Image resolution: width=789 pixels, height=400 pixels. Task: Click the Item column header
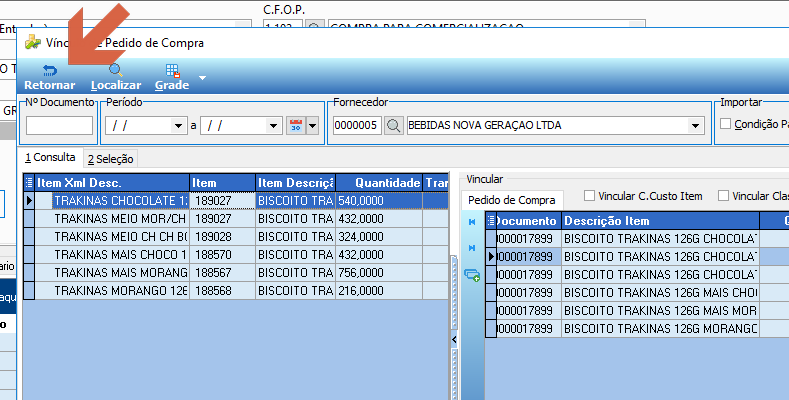coord(222,183)
